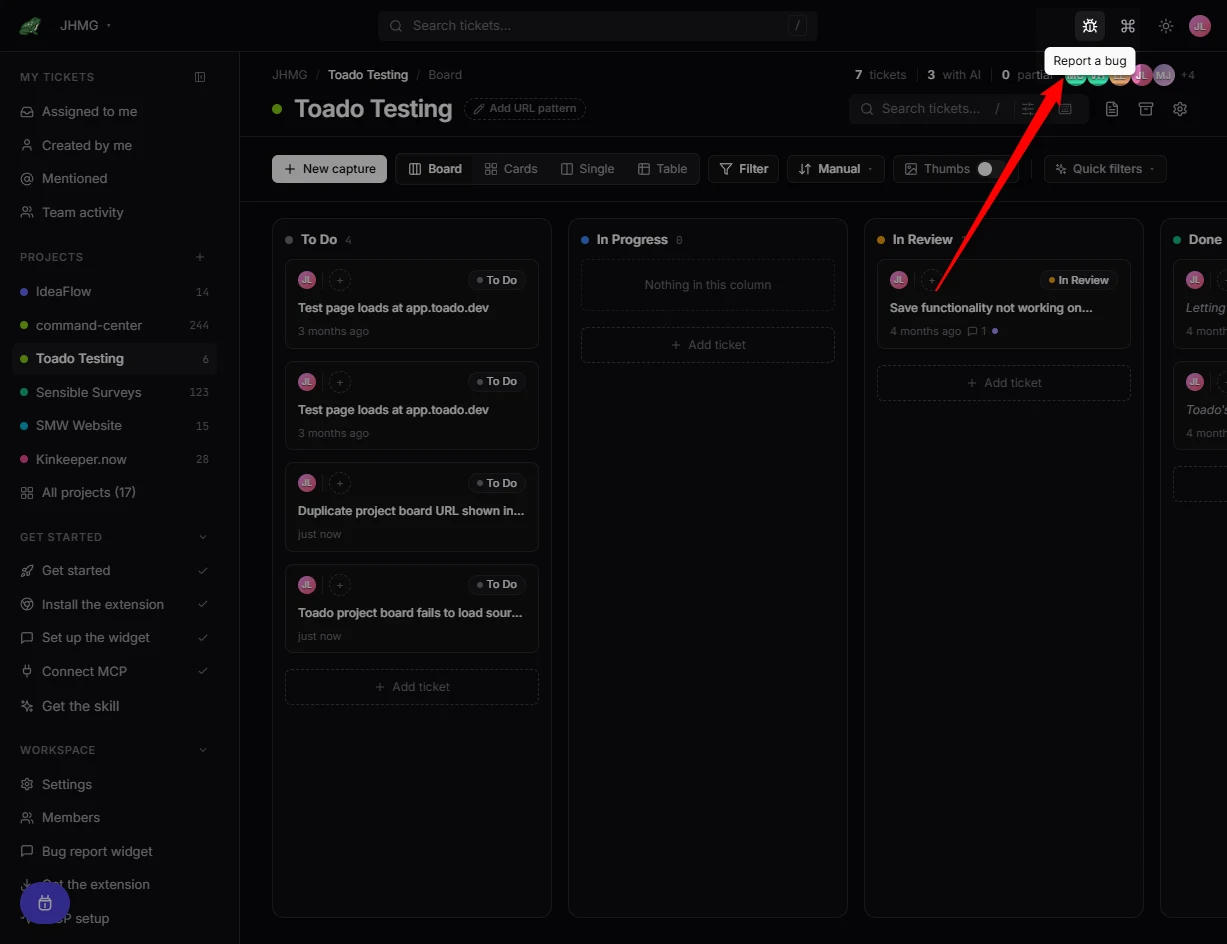Open the Quick filters dropdown

(x=1105, y=169)
